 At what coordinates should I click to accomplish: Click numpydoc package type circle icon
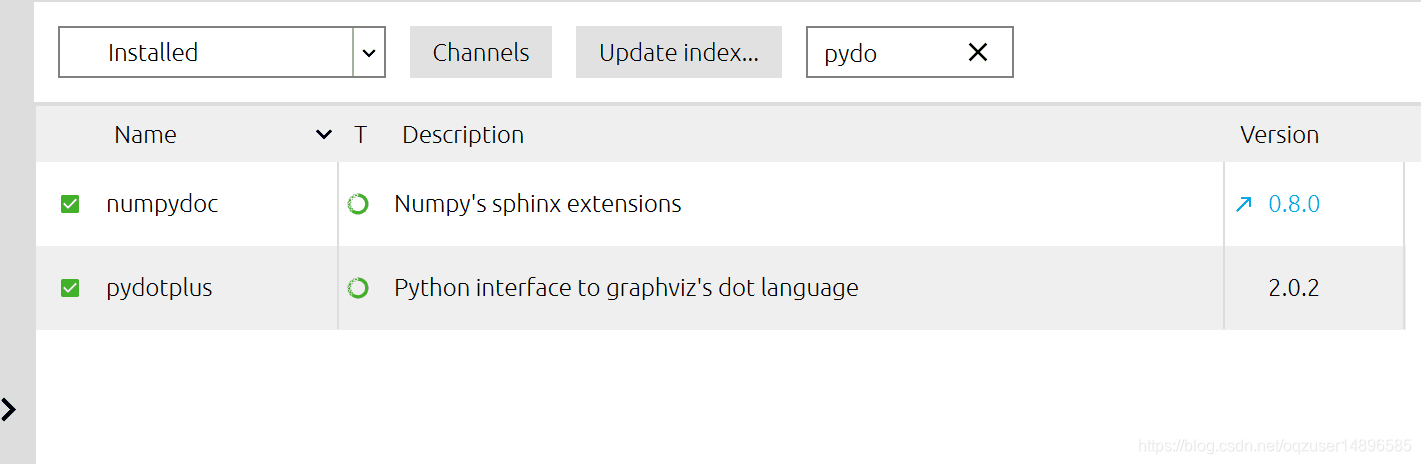(358, 204)
